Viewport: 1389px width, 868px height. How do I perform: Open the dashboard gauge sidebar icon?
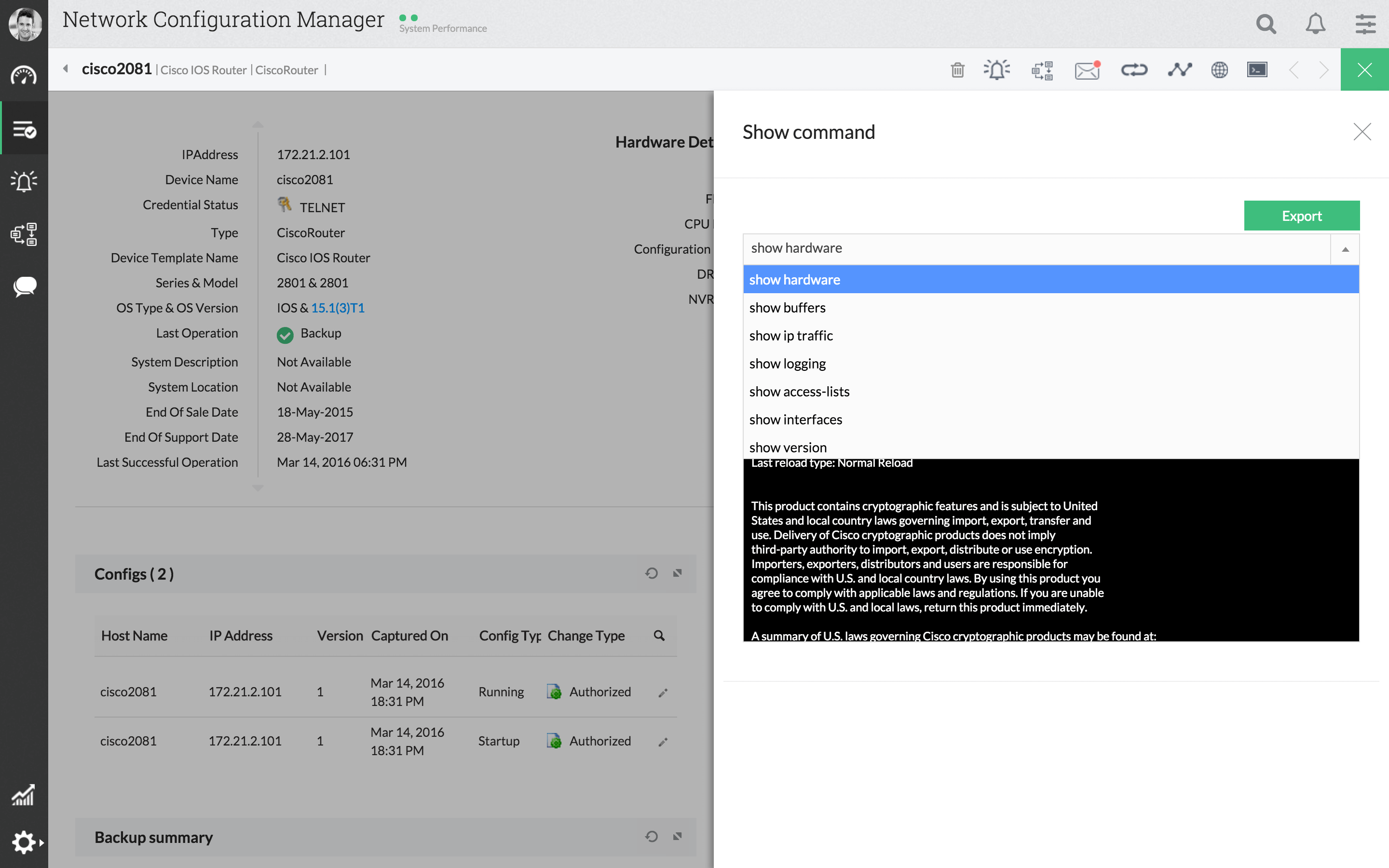coord(24,75)
